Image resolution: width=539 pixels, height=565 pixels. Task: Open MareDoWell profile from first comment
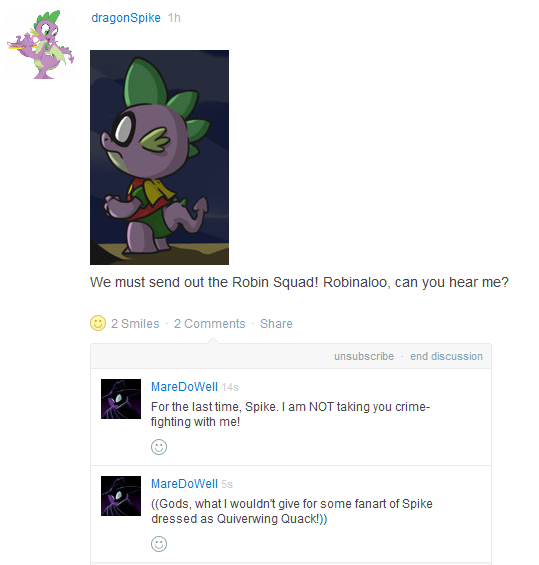(x=184, y=387)
